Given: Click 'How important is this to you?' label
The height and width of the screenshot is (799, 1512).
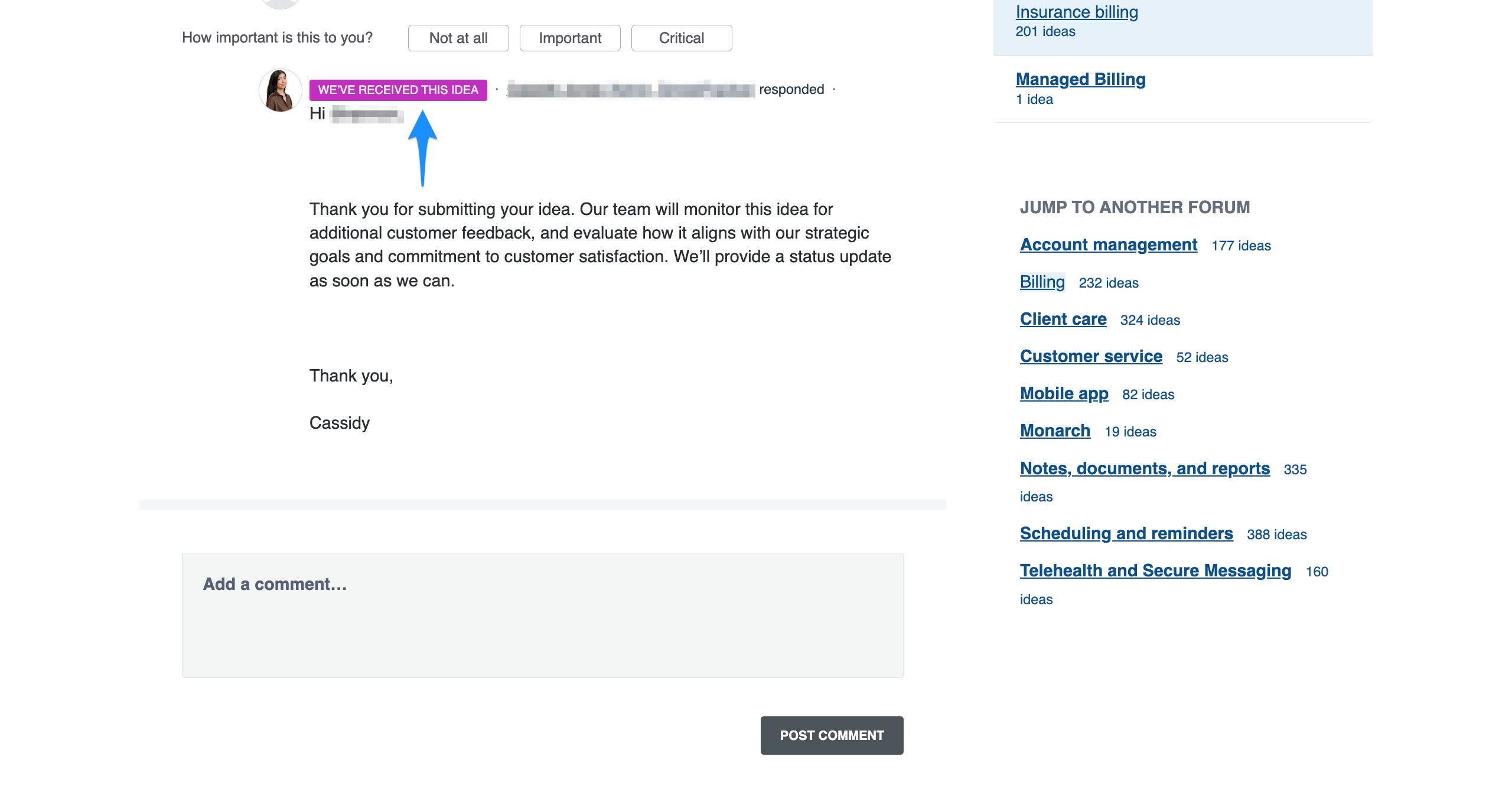Looking at the screenshot, I should [277, 38].
